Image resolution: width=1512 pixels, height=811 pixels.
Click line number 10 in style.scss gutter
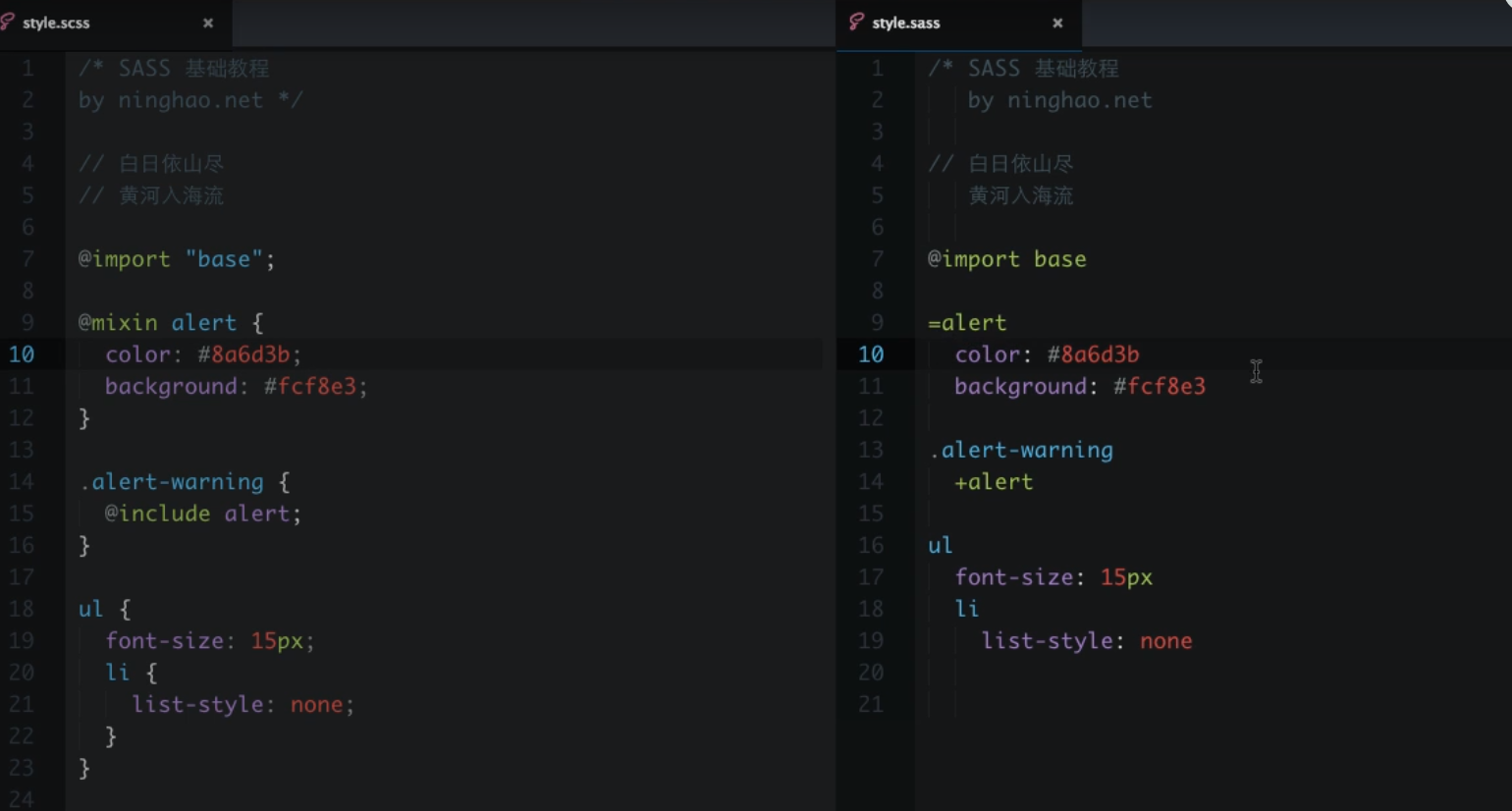tap(22, 354)
